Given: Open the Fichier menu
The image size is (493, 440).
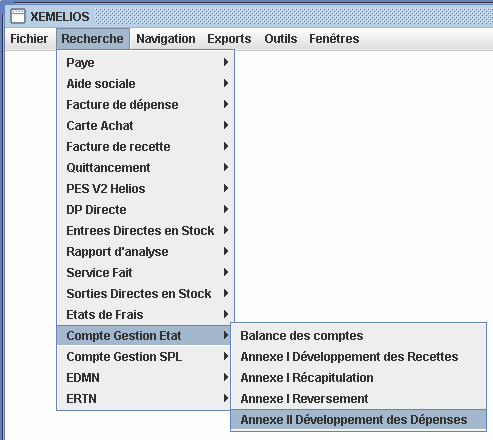Looking at the screenshot, I should 29,39.
